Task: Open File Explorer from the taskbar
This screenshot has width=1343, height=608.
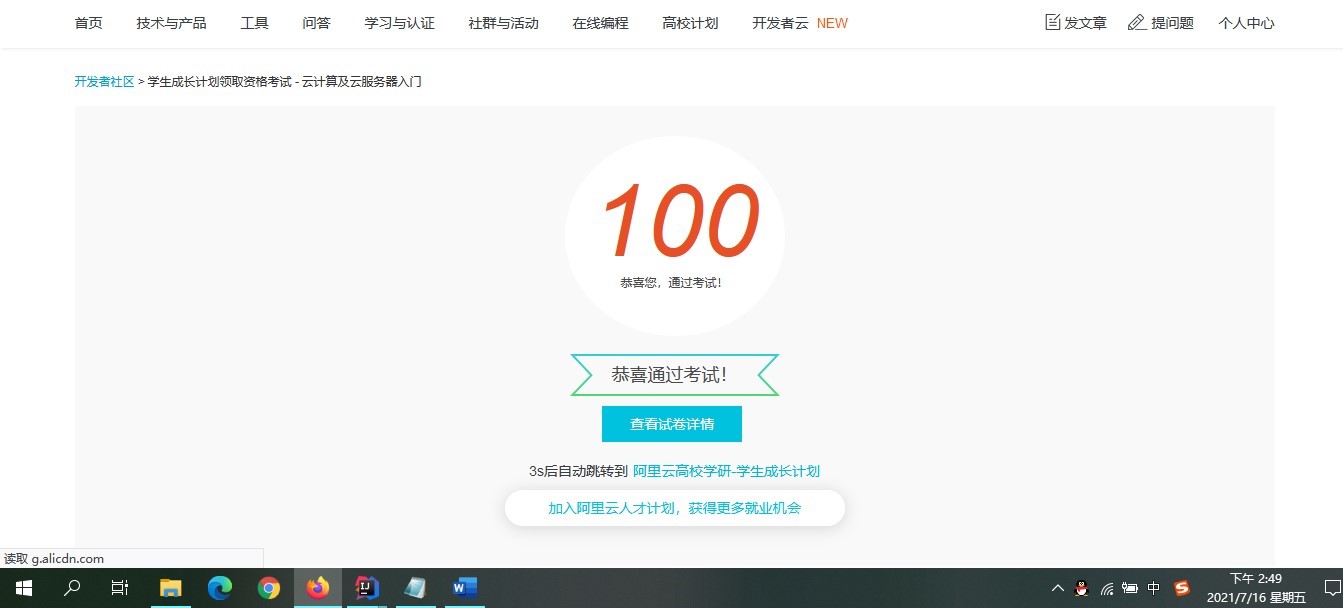Action: [171, 588]
